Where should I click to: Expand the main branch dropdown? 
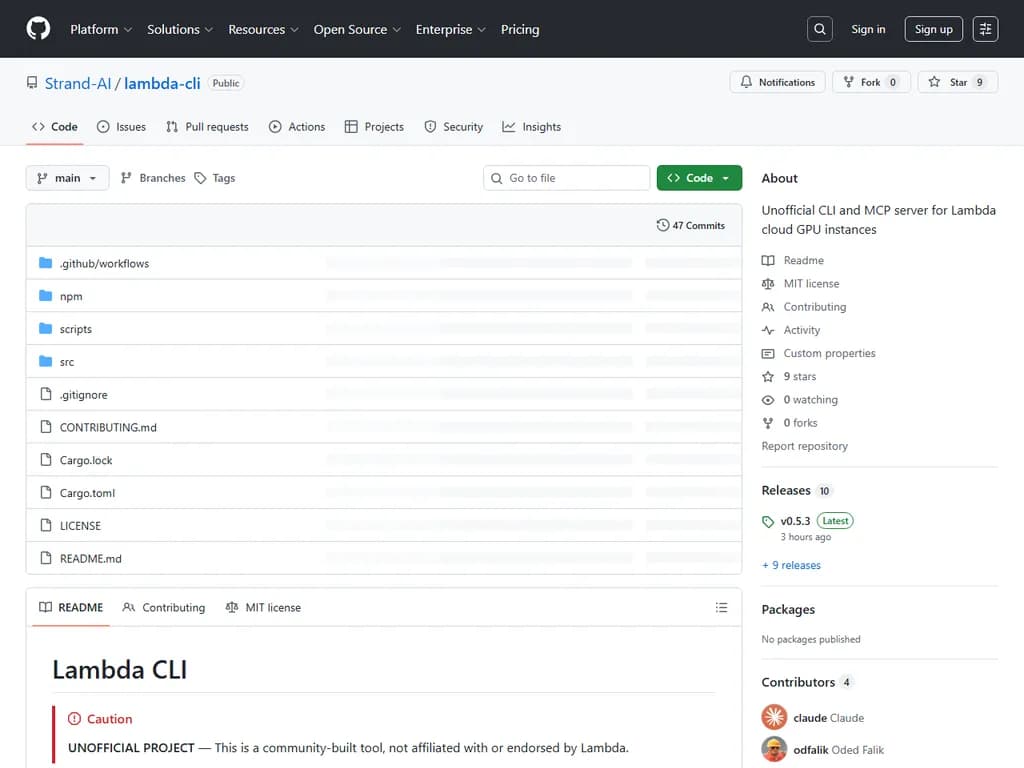click(67, 178)
